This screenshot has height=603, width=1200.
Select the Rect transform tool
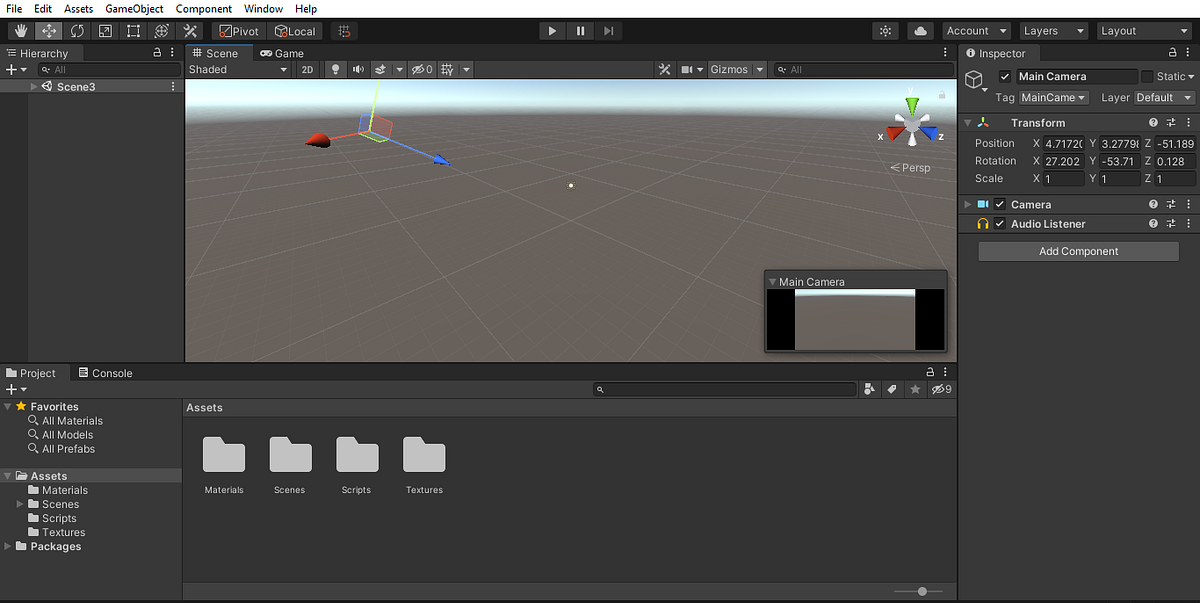pyautogui.click(x=132, y=31)
